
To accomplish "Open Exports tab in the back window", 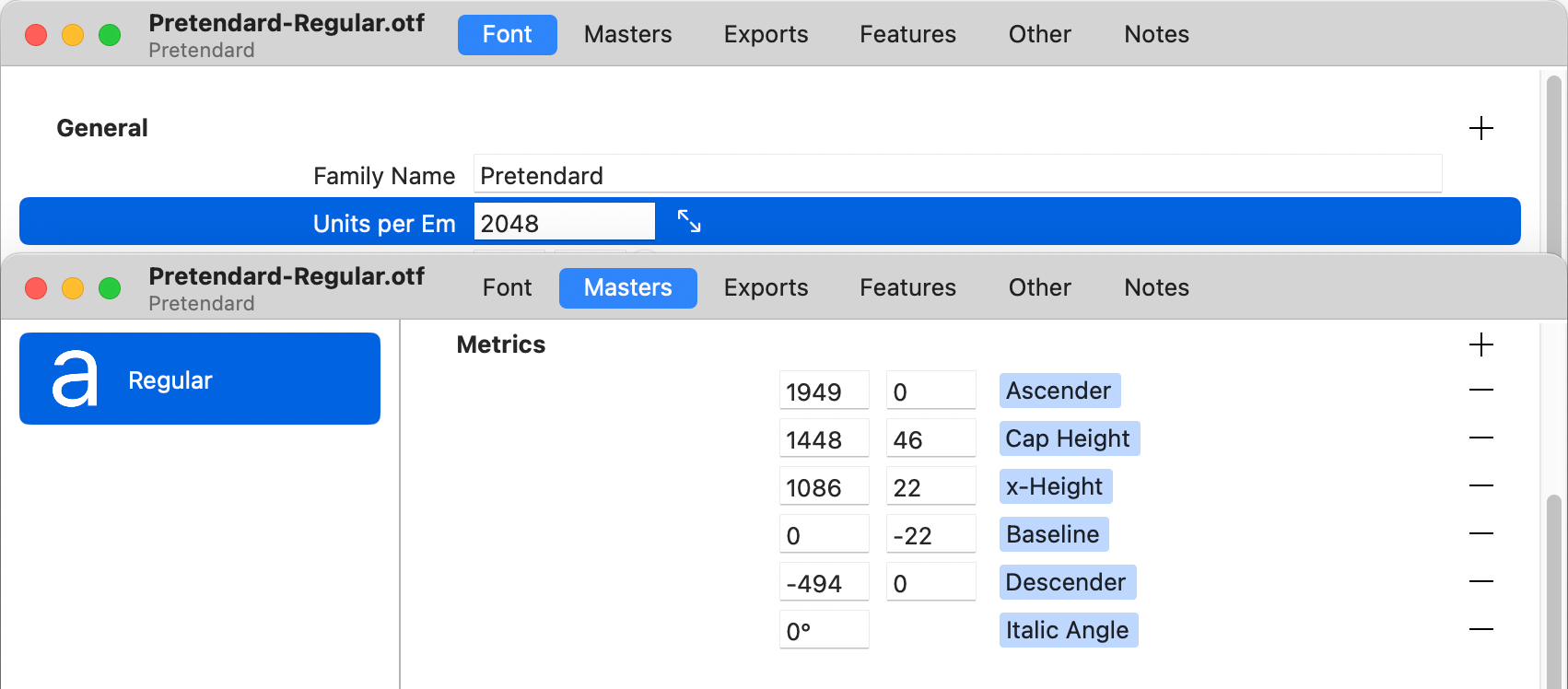I will [766, 35].
